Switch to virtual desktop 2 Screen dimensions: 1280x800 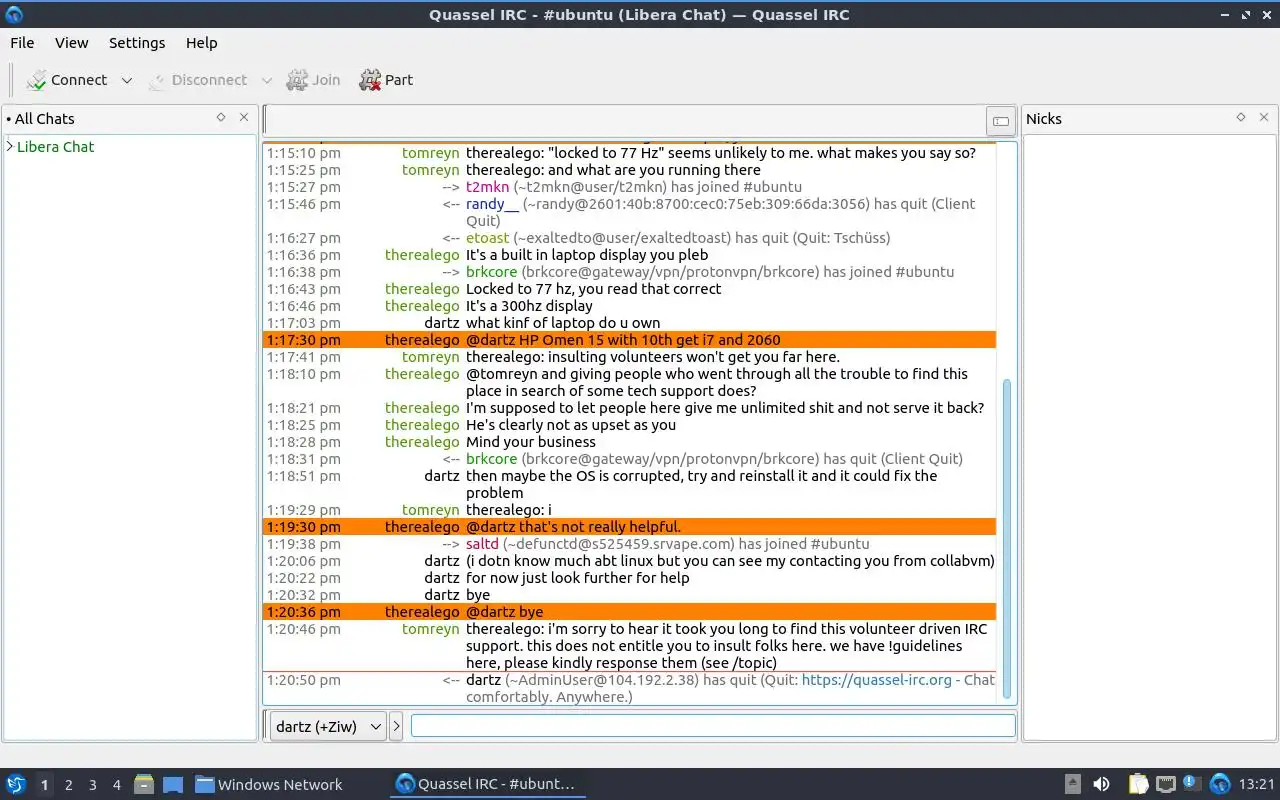click(68, 785)
